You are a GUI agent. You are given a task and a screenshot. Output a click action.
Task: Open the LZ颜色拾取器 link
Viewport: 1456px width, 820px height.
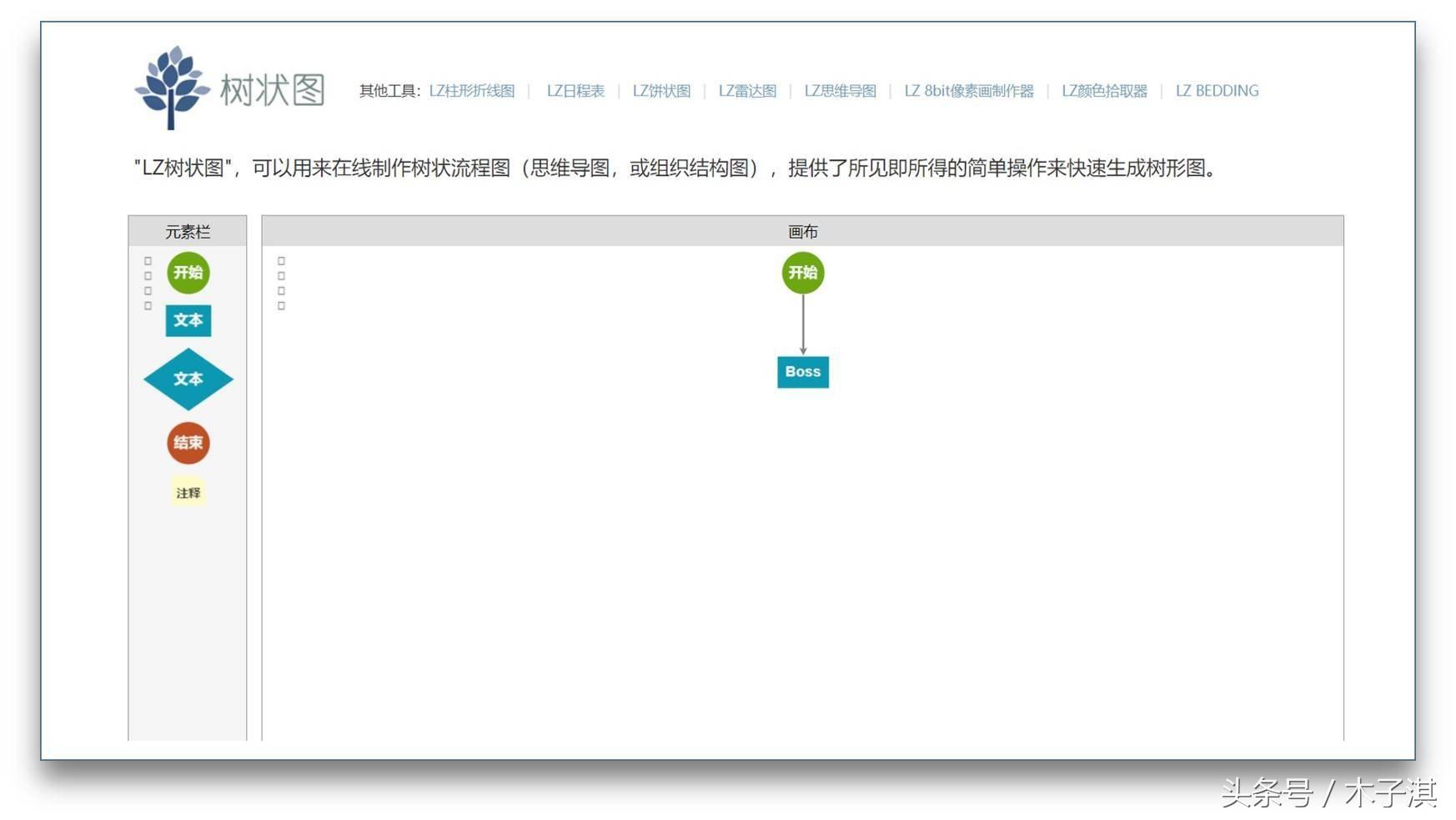click(x=1104, y=91)
